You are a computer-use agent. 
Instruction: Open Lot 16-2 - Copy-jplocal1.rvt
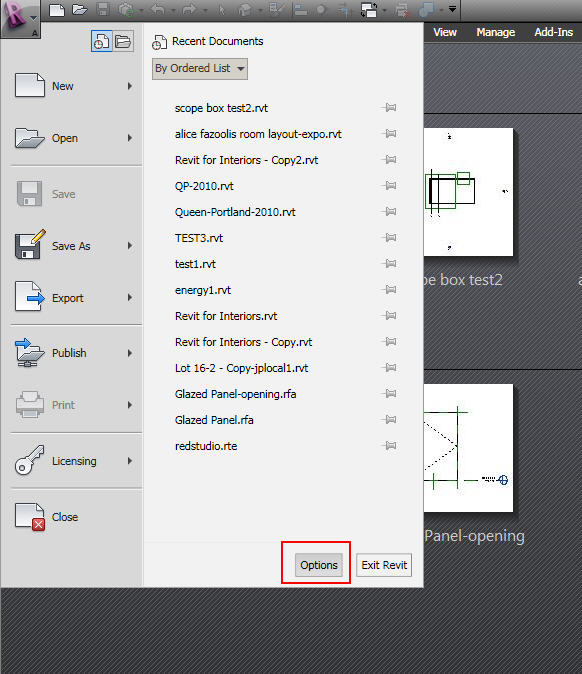(242, 368)
